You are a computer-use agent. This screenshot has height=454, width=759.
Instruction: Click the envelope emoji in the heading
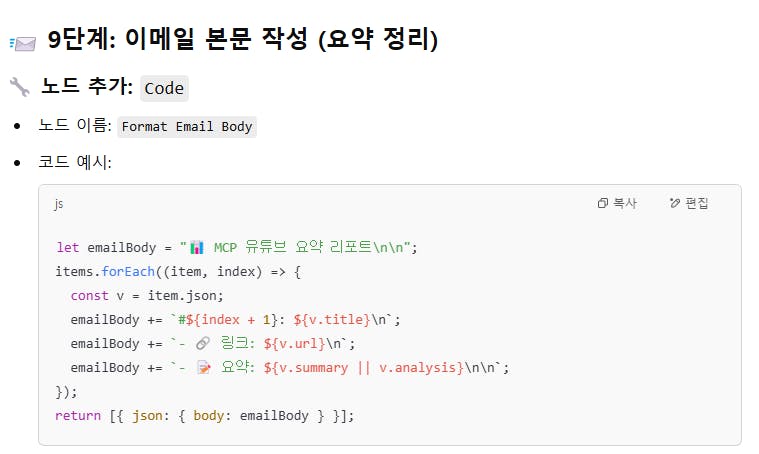pyautogui.click(x=22, y=42)
